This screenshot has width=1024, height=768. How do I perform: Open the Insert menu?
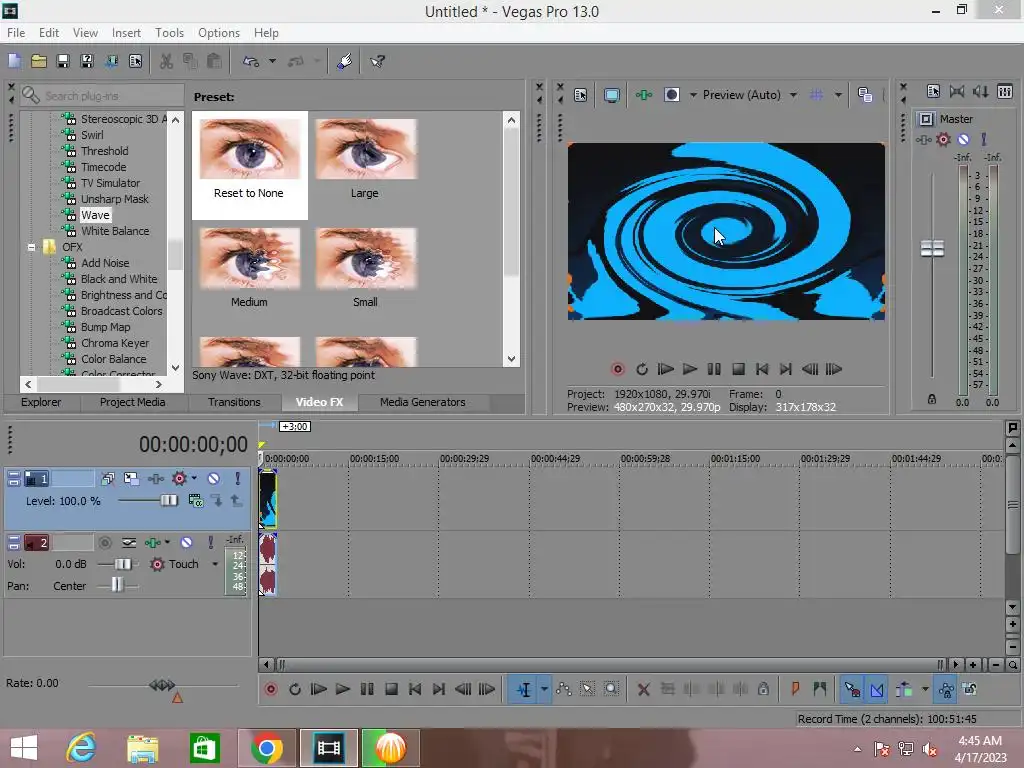point(126,33)
